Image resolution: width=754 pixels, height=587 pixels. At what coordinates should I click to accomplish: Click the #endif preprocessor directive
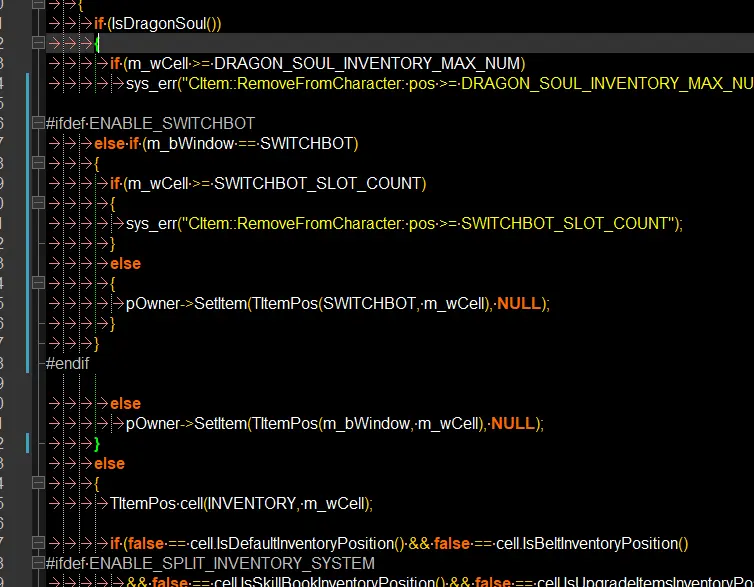pyautogui.click(x=68, y=363)
